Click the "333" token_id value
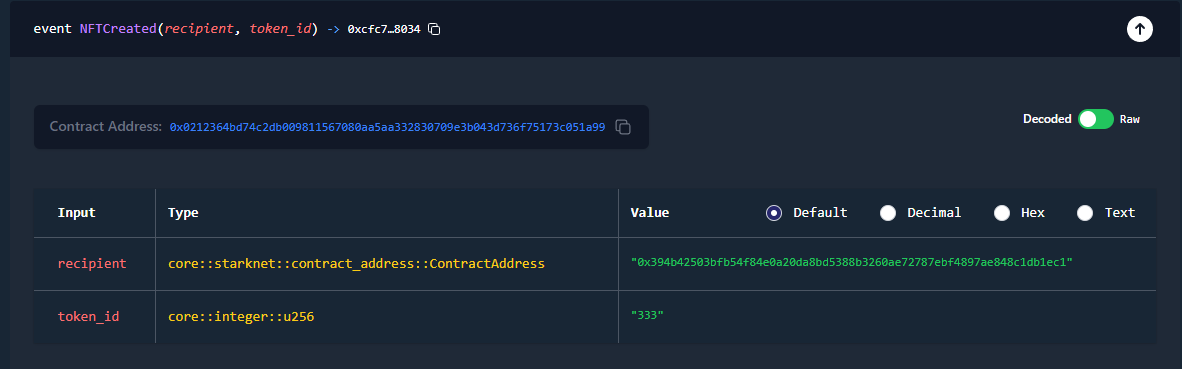The height and width of the screenshot is (369, 1182). (x=647, y=315)
